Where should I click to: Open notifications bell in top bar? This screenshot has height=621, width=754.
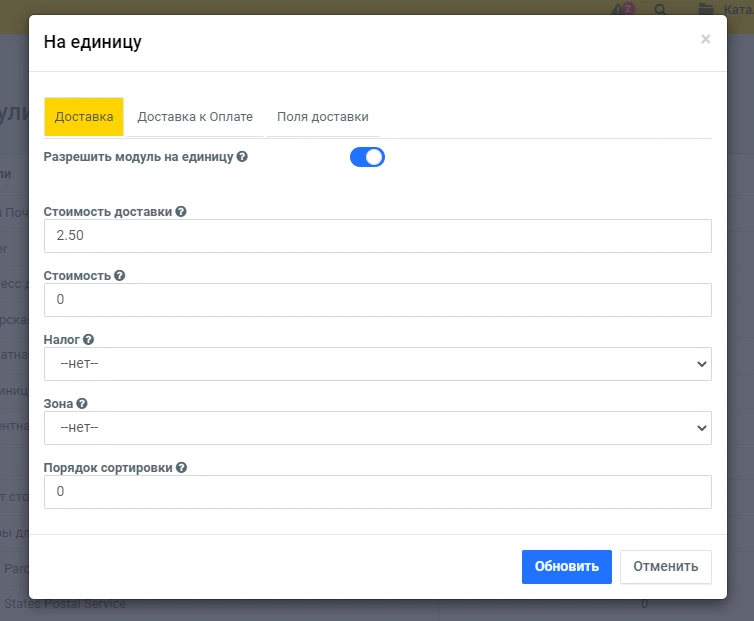623,9
